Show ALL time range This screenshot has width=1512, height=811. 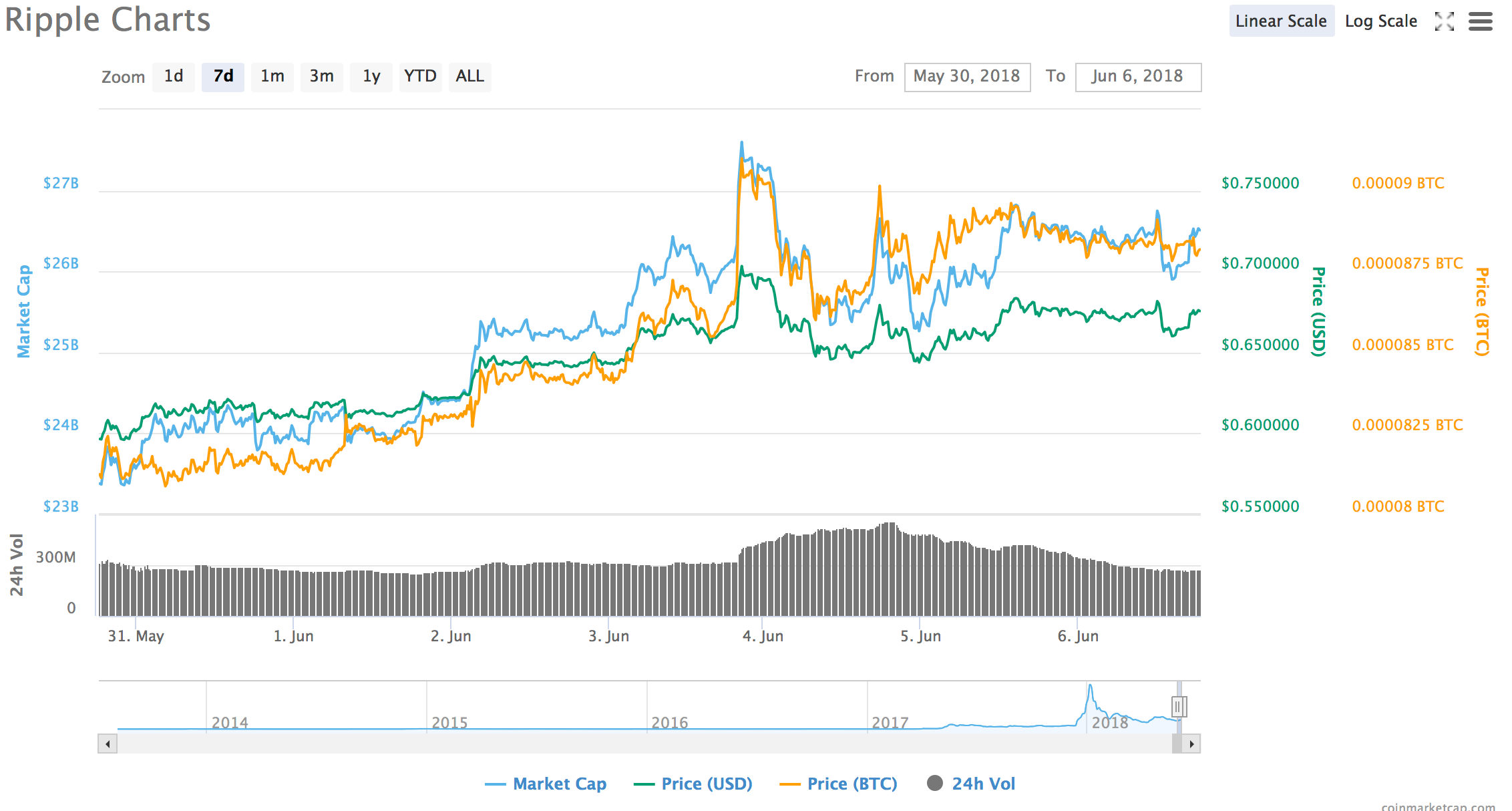point(469,77)
